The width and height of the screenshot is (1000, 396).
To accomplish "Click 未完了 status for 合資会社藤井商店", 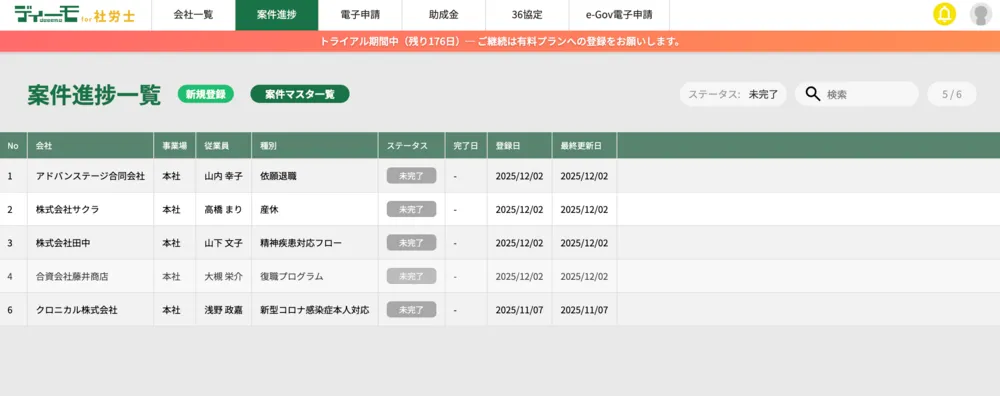I will click(411, 276).
